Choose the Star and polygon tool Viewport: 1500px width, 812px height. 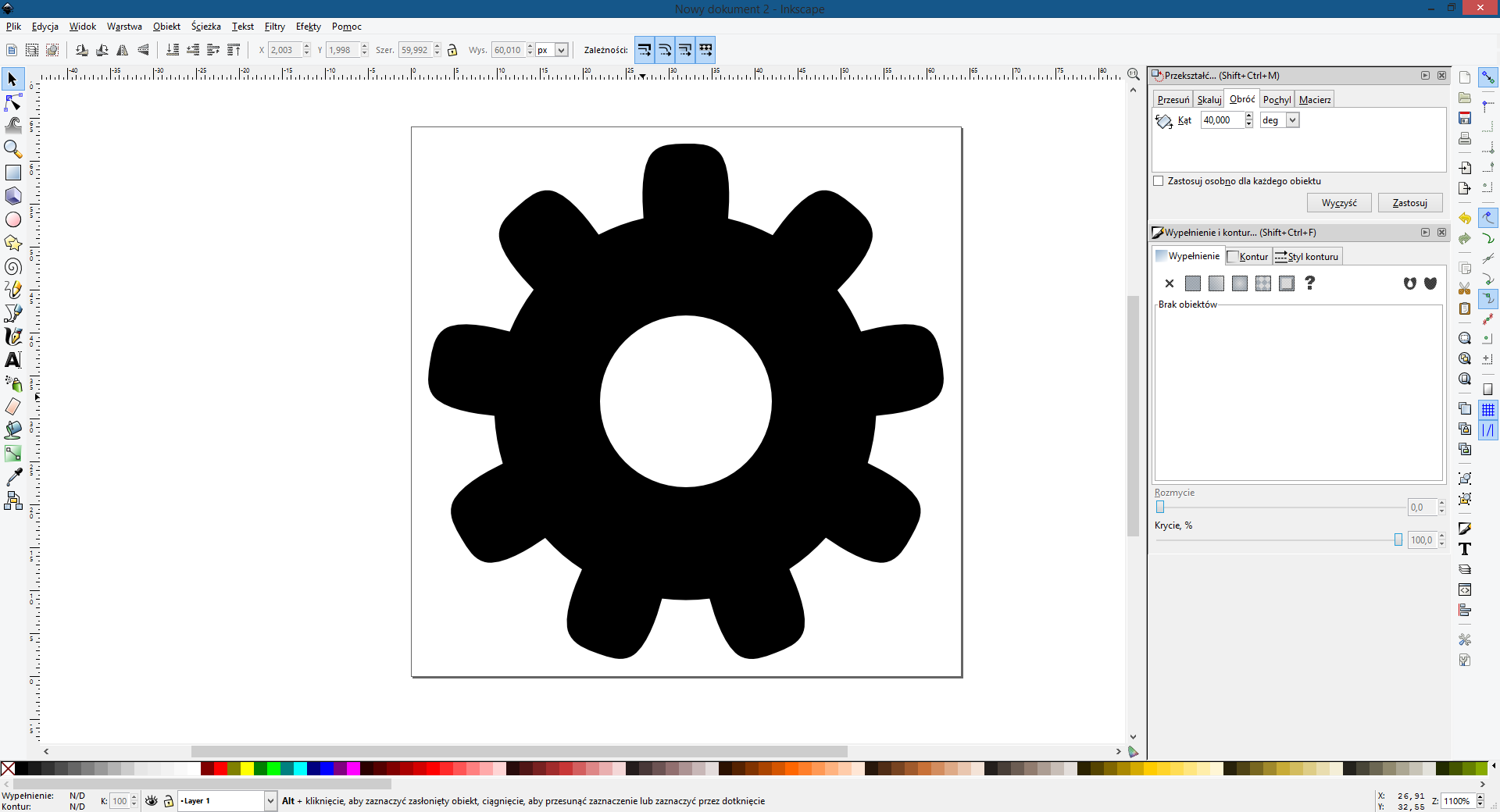[13, 244]
